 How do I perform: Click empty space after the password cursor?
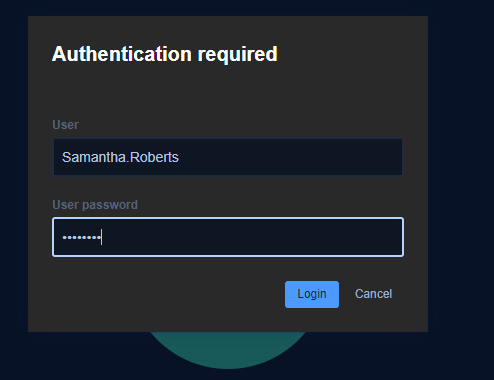click(x=252, y=237)
